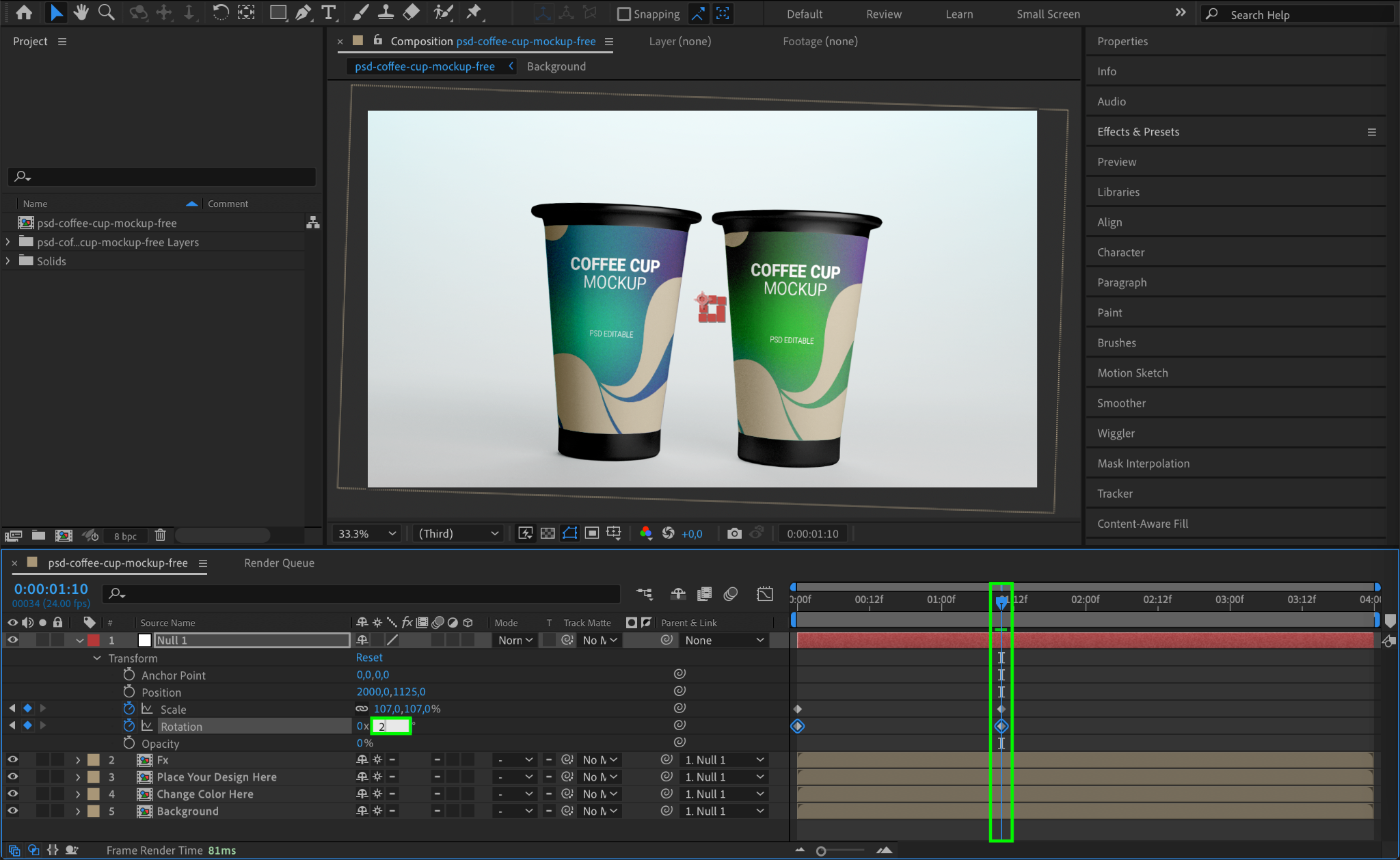
Task: Click the Null 1 red label color
Action: point(94,641)
